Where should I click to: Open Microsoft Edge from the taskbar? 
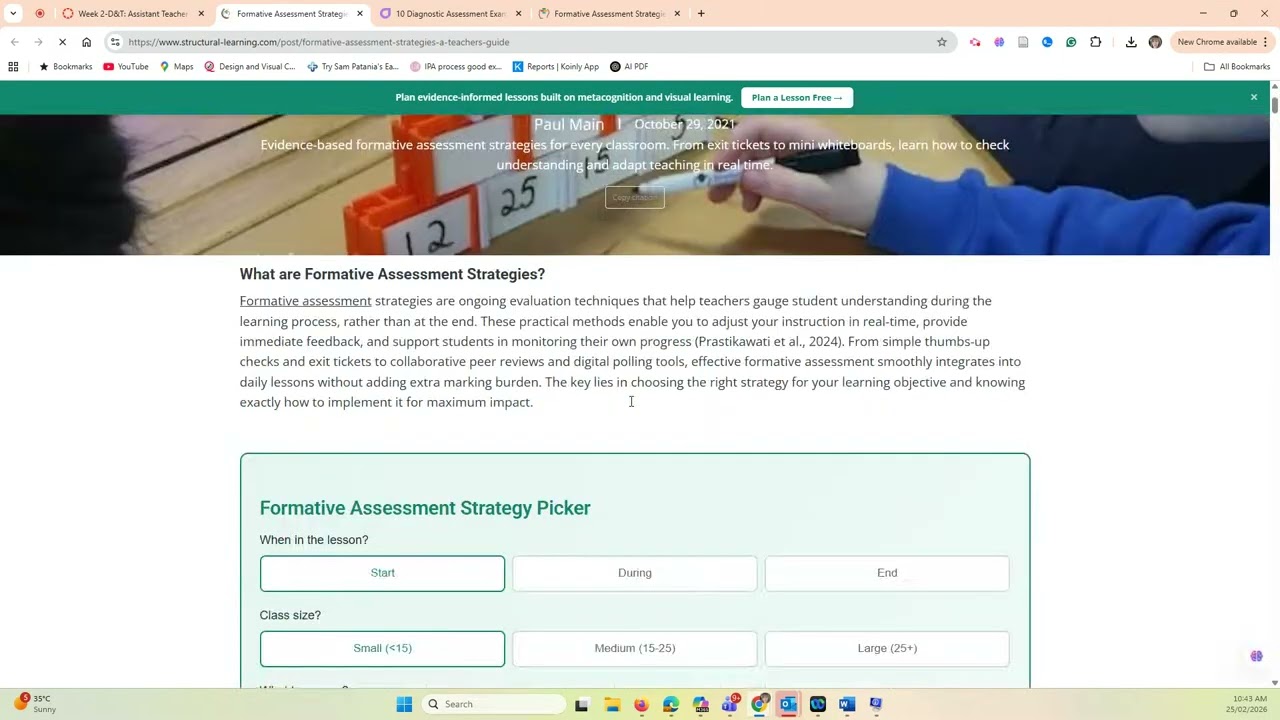click(671, 704)
